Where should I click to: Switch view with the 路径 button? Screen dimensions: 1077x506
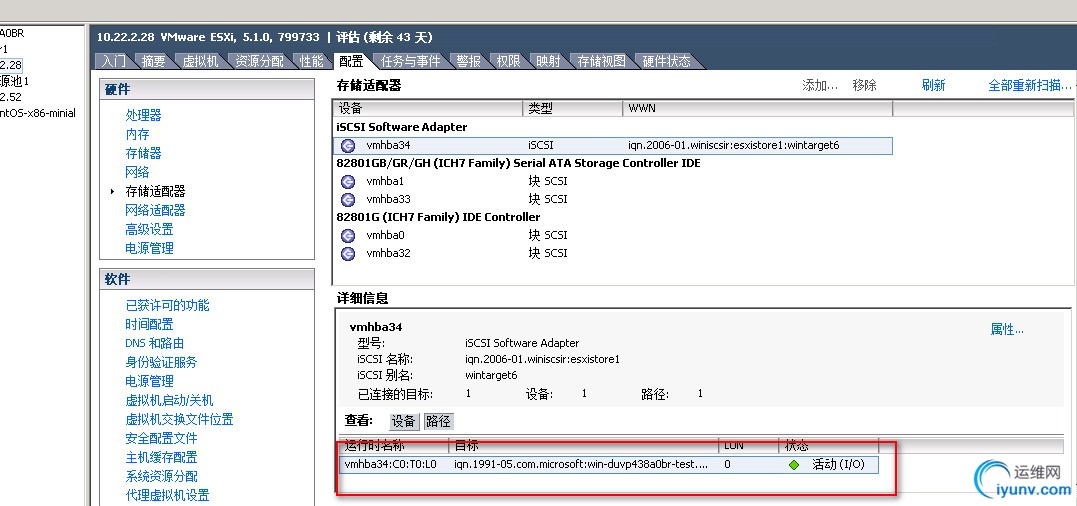[x=438, y=422]
